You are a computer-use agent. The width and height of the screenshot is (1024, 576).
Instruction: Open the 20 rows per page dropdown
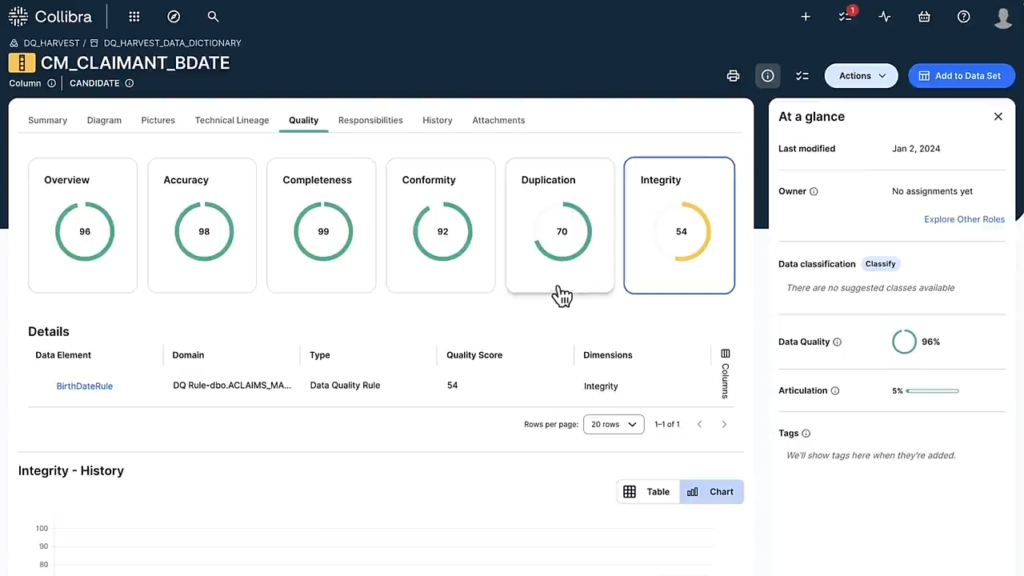click(x=614, y=424)
